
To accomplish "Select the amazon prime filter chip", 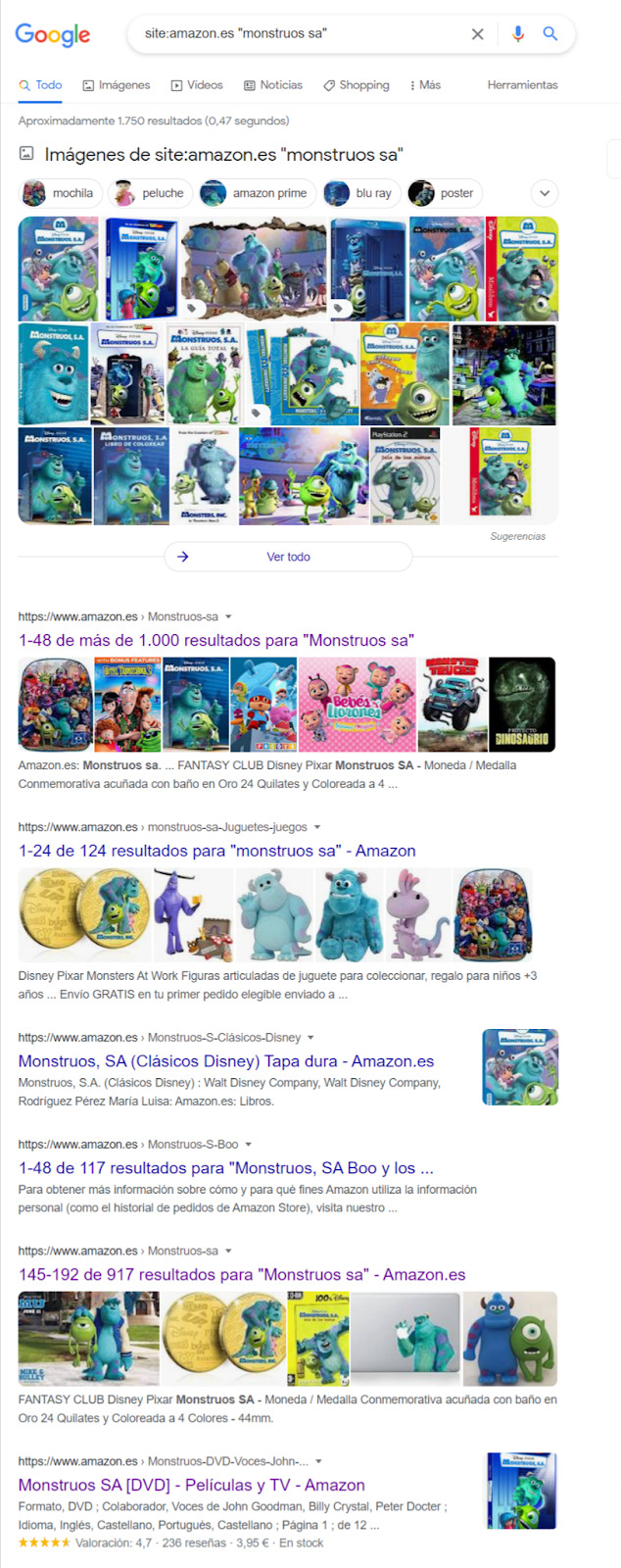I will point(256,193).
